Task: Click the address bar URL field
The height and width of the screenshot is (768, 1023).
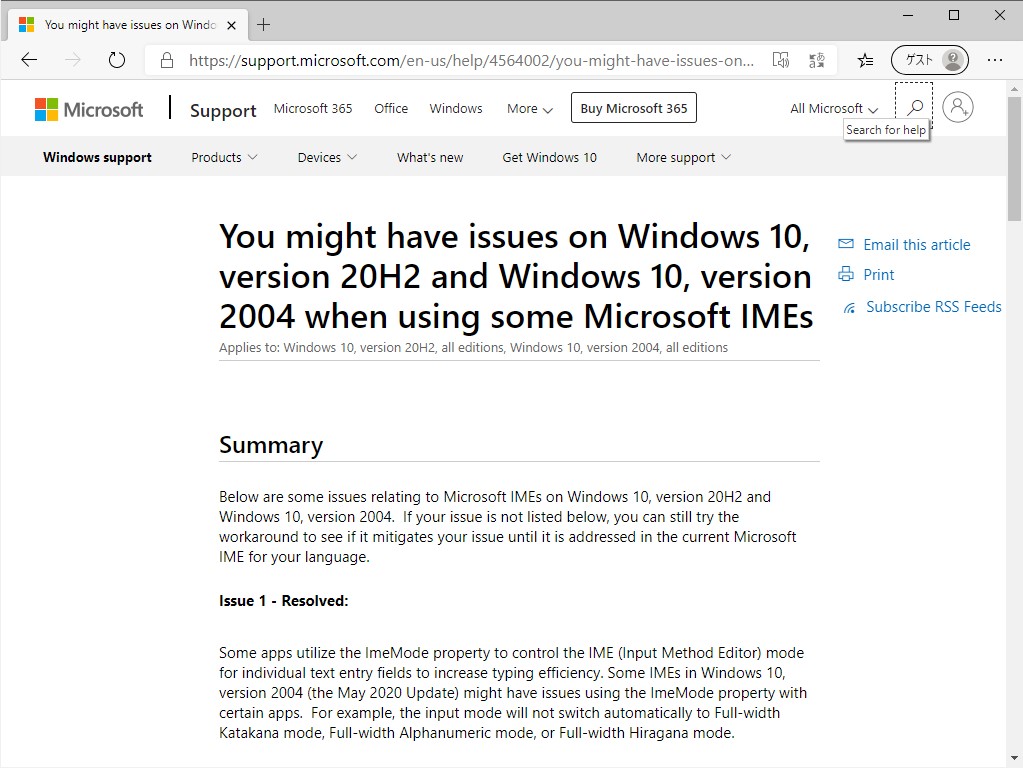Action: pos(470,60)
